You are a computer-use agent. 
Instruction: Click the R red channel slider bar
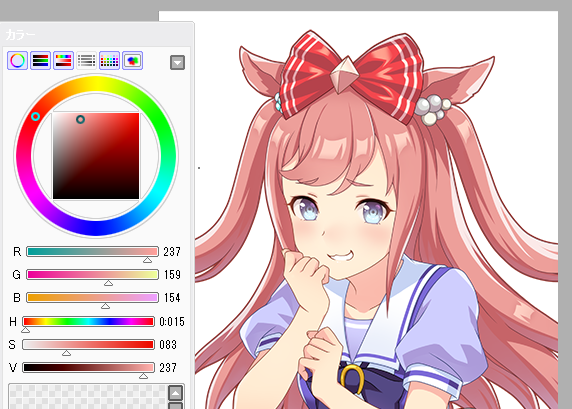[x=92, y=251]
